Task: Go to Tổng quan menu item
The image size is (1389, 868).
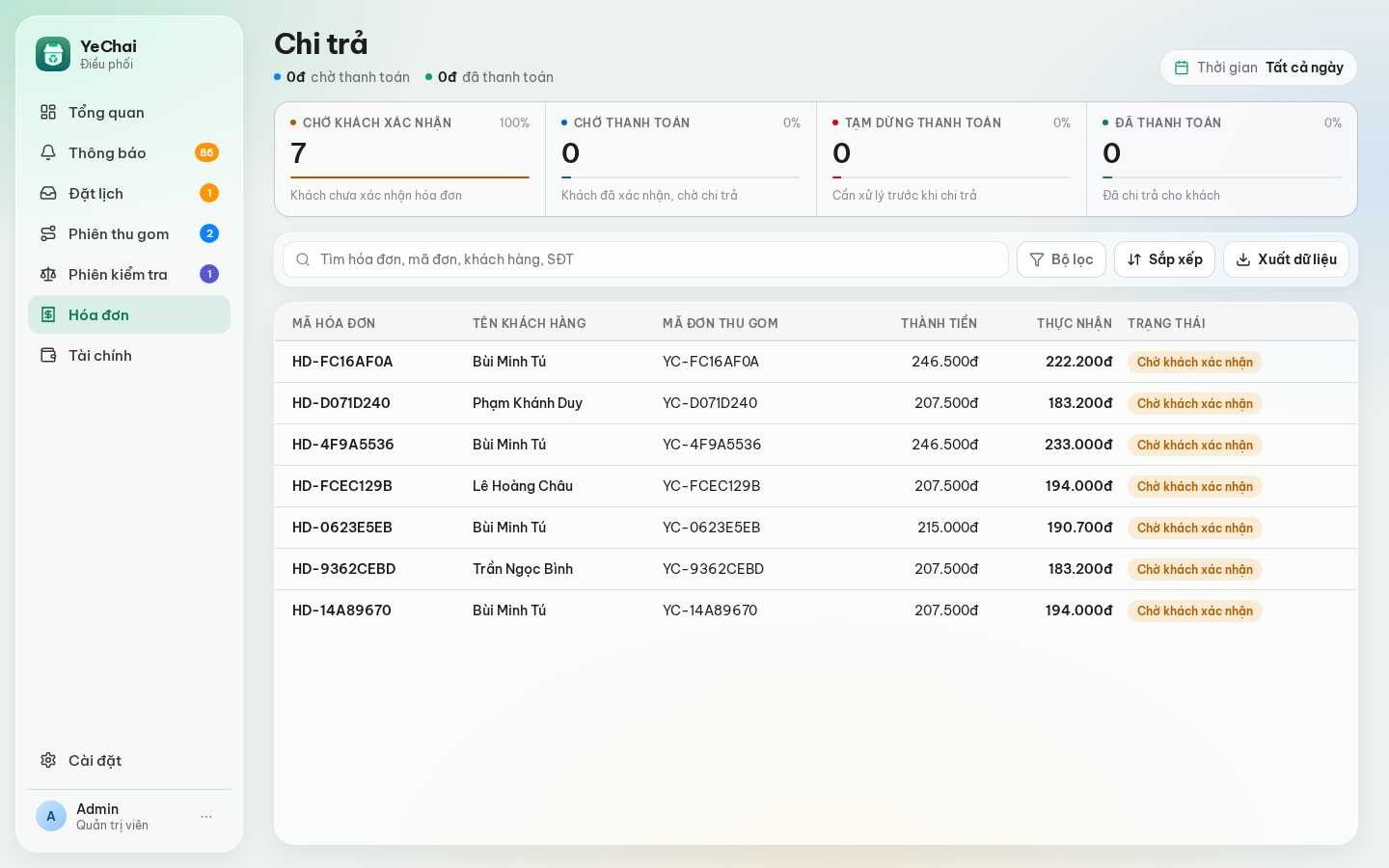Action: 129,112
